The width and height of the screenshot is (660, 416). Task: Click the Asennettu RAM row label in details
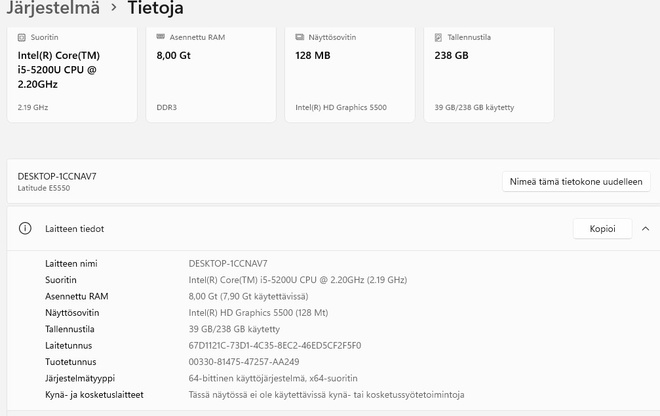point(77,296)
